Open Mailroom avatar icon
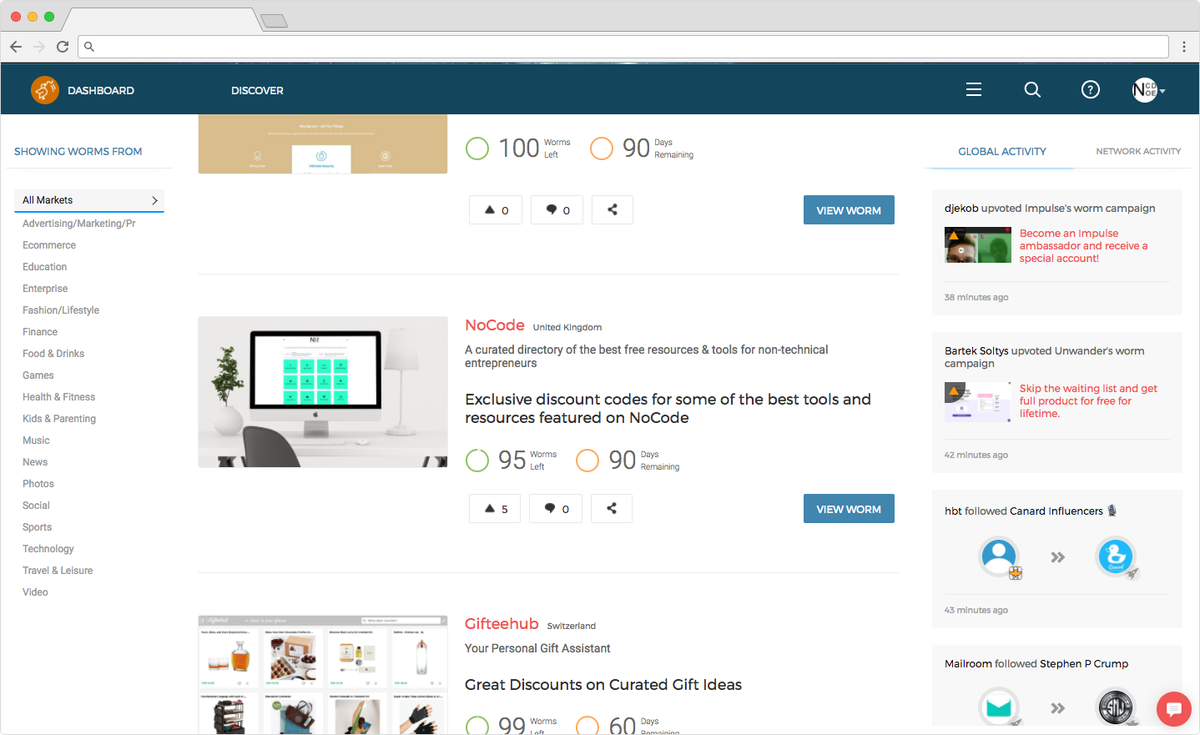This screenshot has width=1200, height=735. tap(999, 707)
